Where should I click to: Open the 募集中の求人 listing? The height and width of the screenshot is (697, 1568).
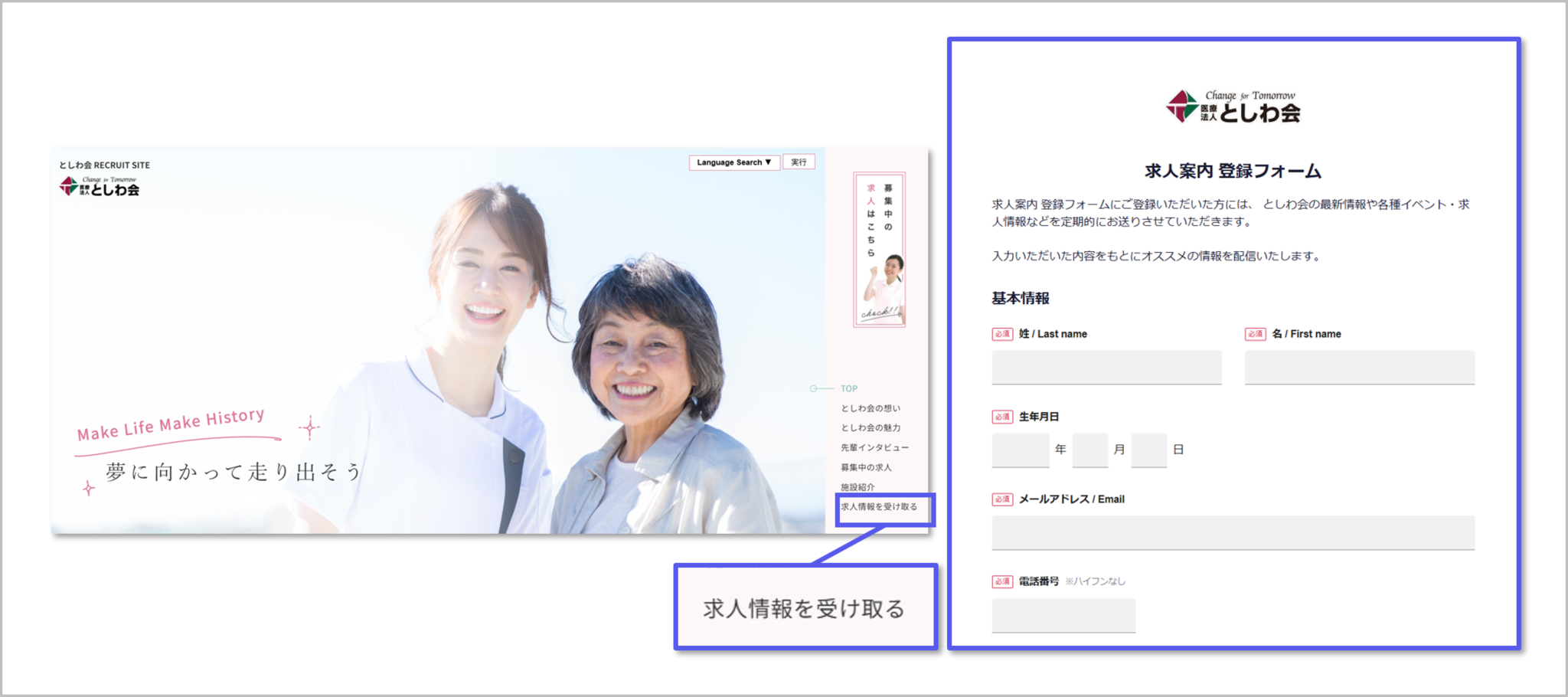click(x=867, y=466)
